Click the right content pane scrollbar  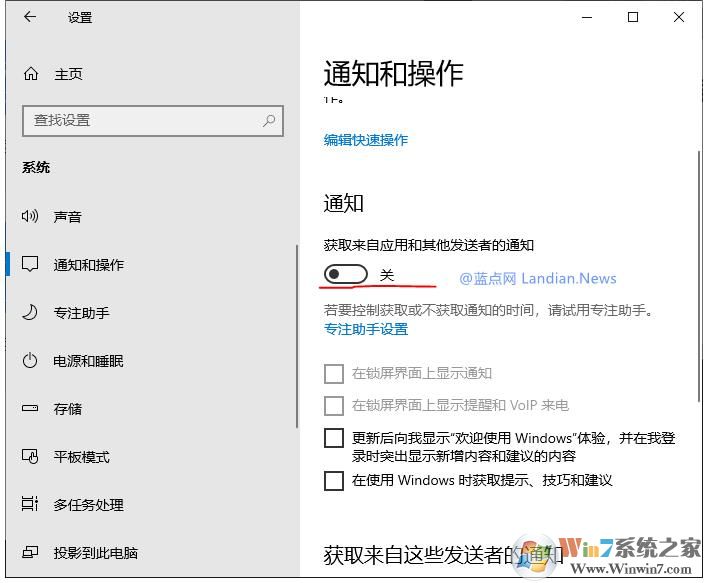coord(697,280)
